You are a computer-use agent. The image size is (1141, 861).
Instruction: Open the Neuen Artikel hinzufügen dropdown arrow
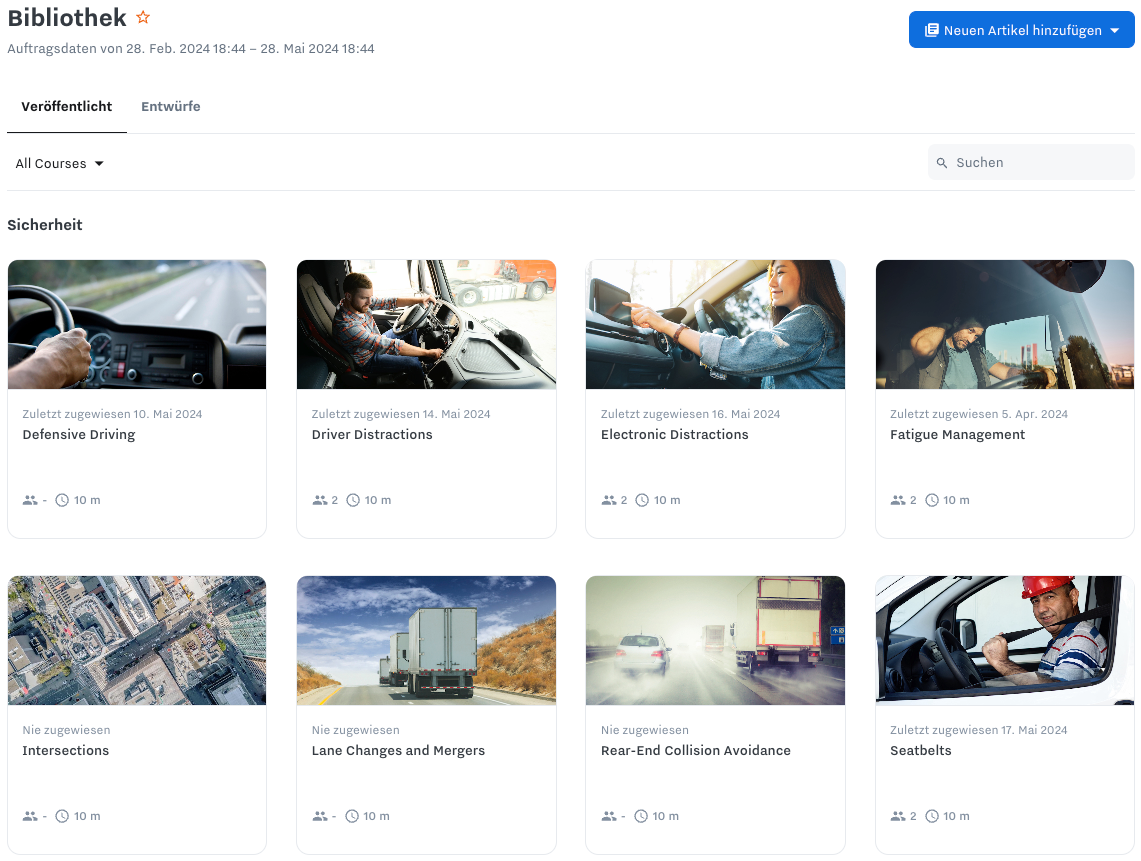(x=1115, y=31)
